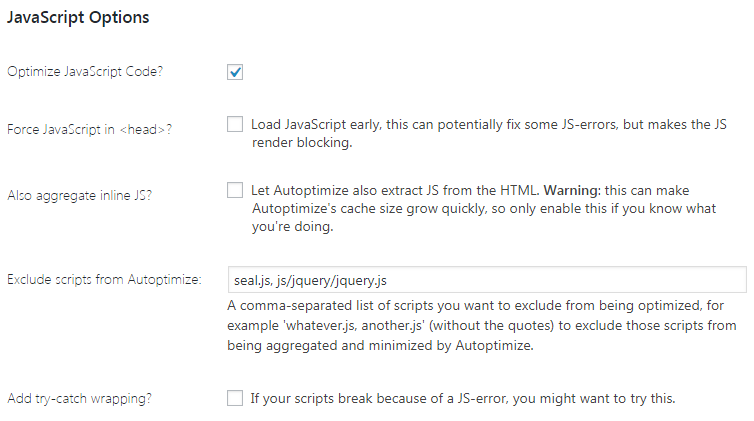Screen dimensions: 754x421
Task: Click the "Exclude scripts from Autoptimize:" label
Action: pyautogui.click(x=105, y=280)
